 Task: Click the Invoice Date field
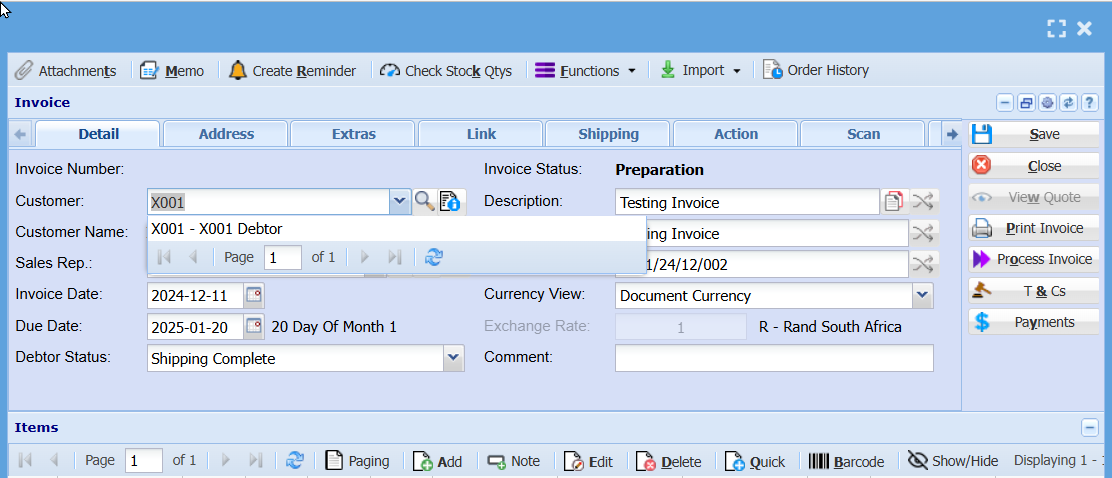coord(196,294)
